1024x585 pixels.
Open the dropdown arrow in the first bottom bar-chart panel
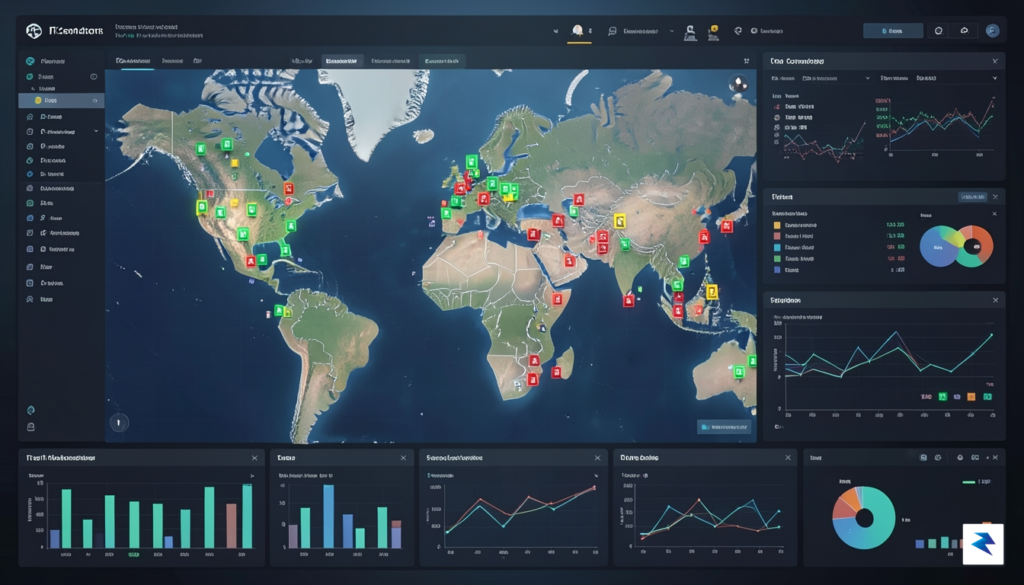[x=252, y=476]
